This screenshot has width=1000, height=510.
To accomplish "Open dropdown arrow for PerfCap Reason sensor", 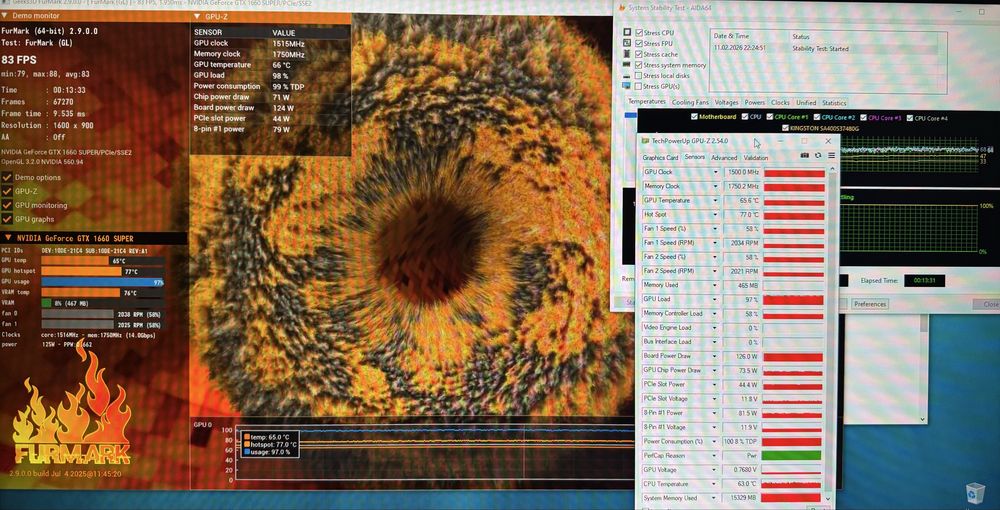I will click(x=716, y=456).
